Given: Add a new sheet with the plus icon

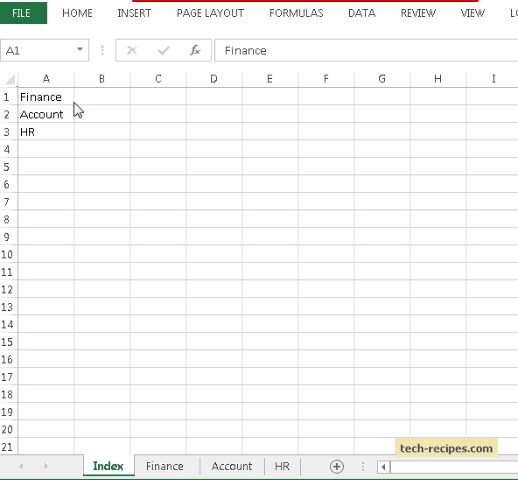Looking at the screenshot, I should pos(337,466).
